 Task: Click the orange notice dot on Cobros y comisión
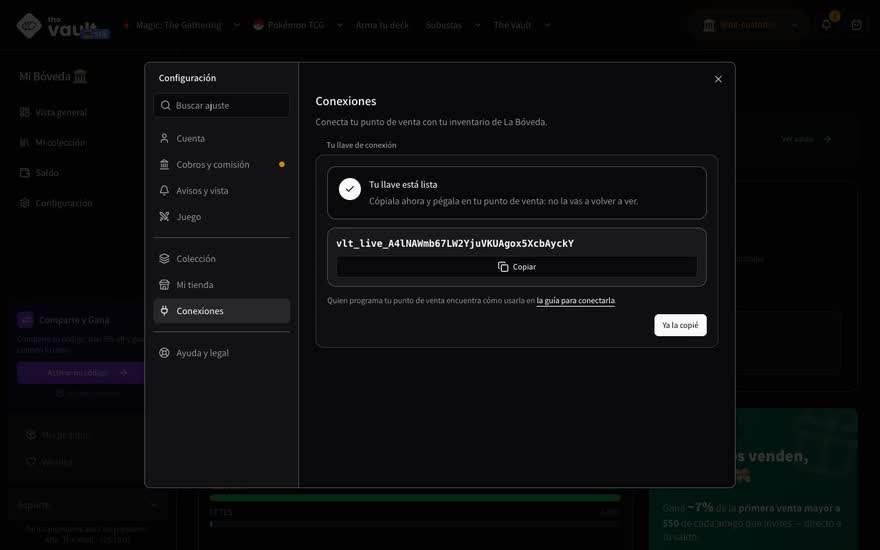click(282, 164)
